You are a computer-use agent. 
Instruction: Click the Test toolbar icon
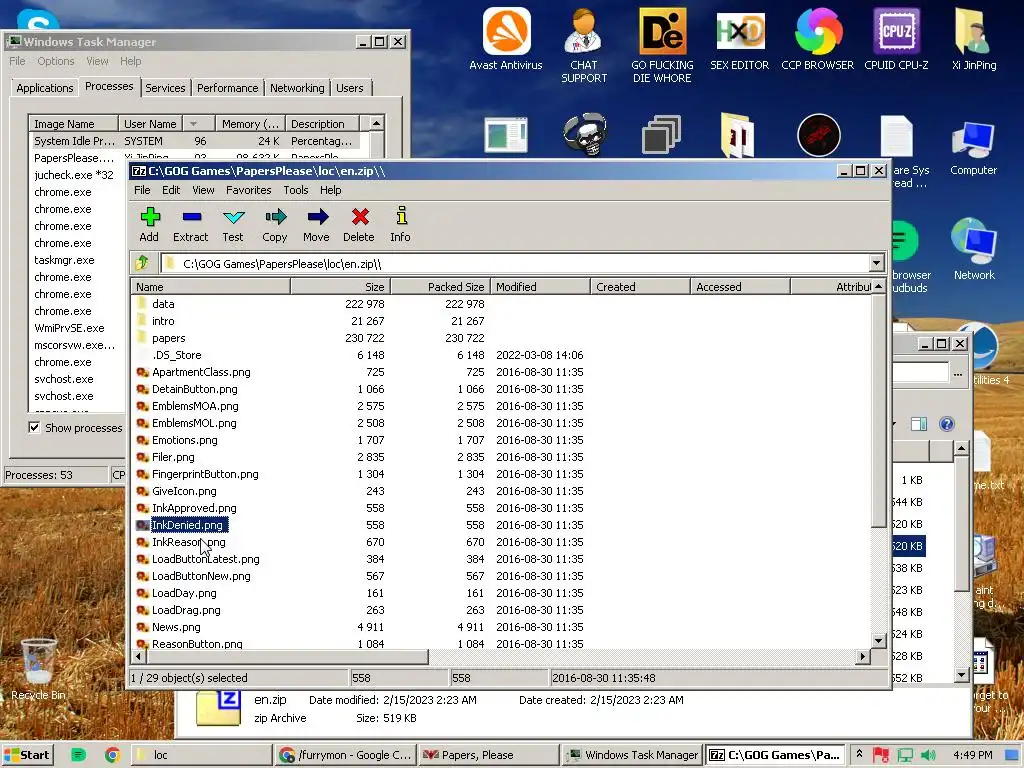pos(232,224)
